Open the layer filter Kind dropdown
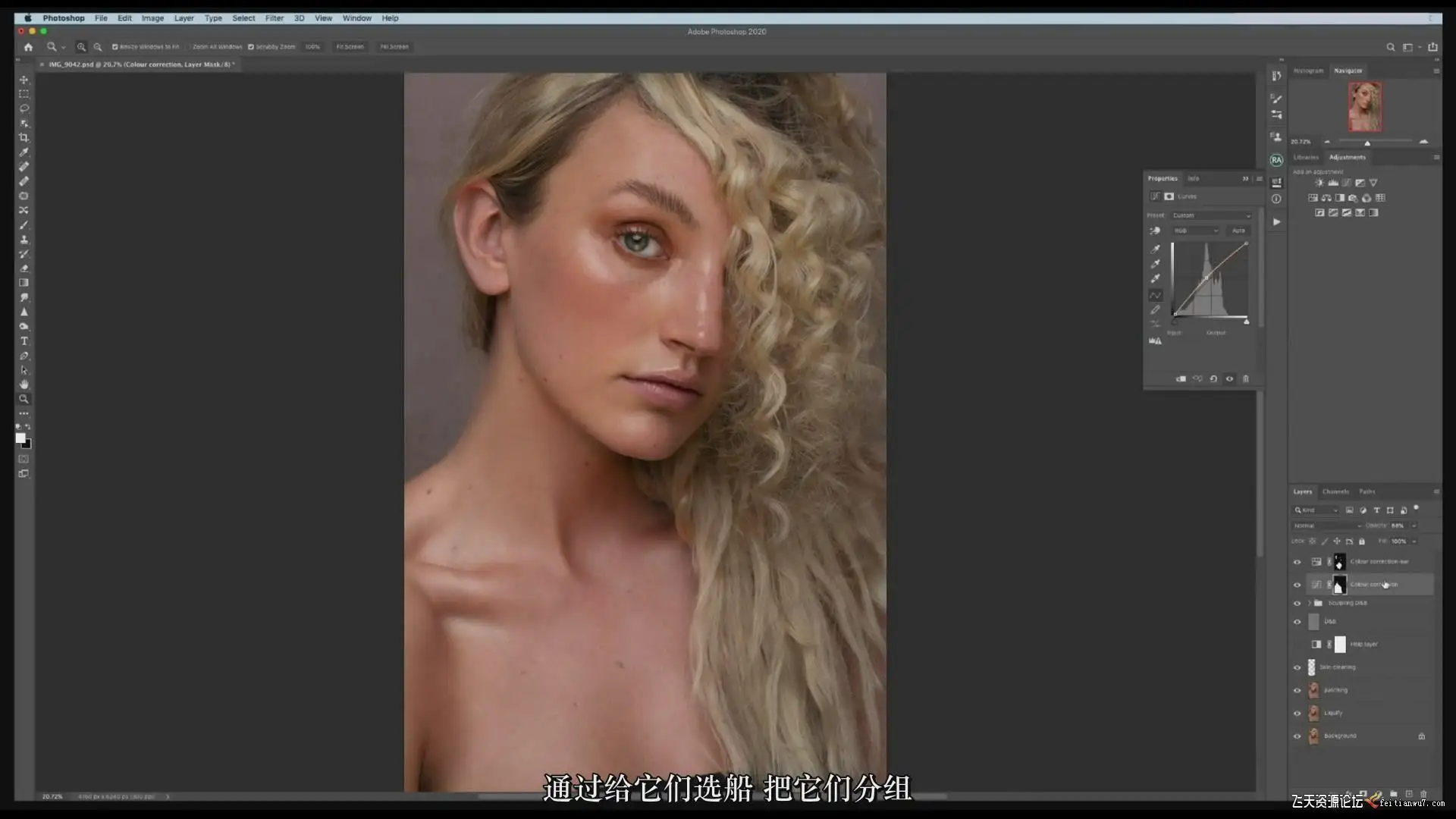The width and height of the screenshot is (1456, 819). (x=1316, y=510)
